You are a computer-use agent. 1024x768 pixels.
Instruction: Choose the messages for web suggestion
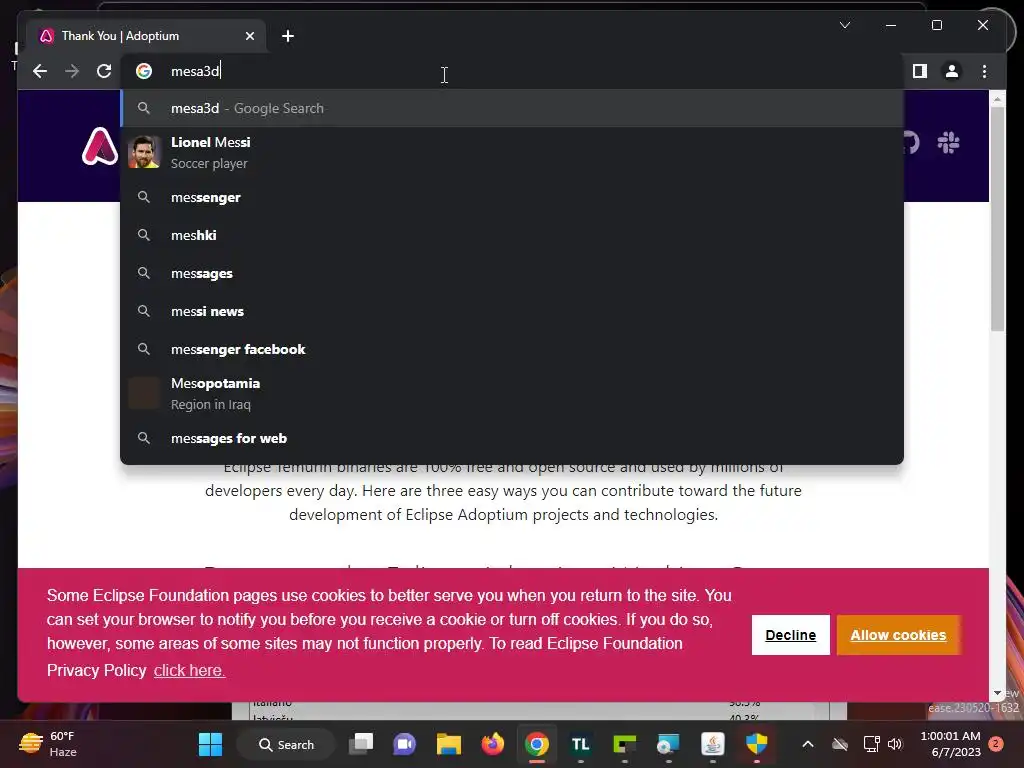pos(512,438)
